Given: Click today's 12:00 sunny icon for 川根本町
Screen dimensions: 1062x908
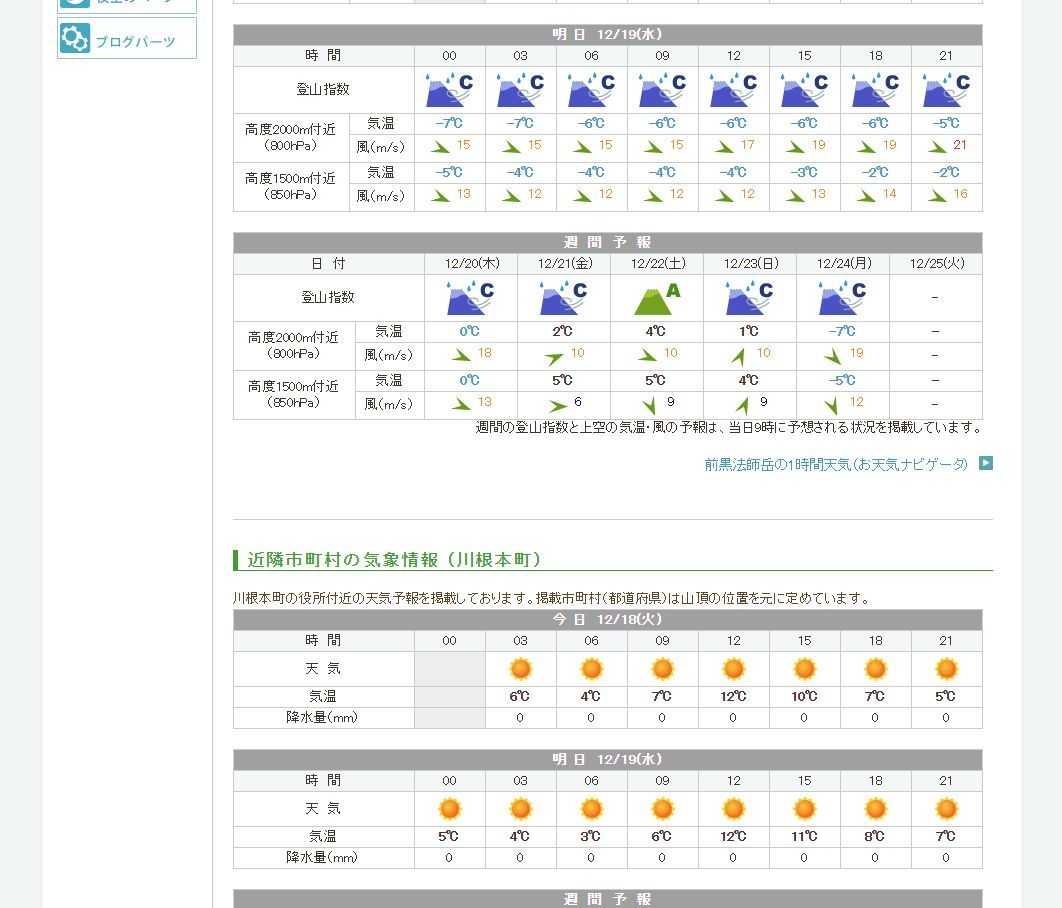Looking at the screenshot, I should (x=733, y=669).
